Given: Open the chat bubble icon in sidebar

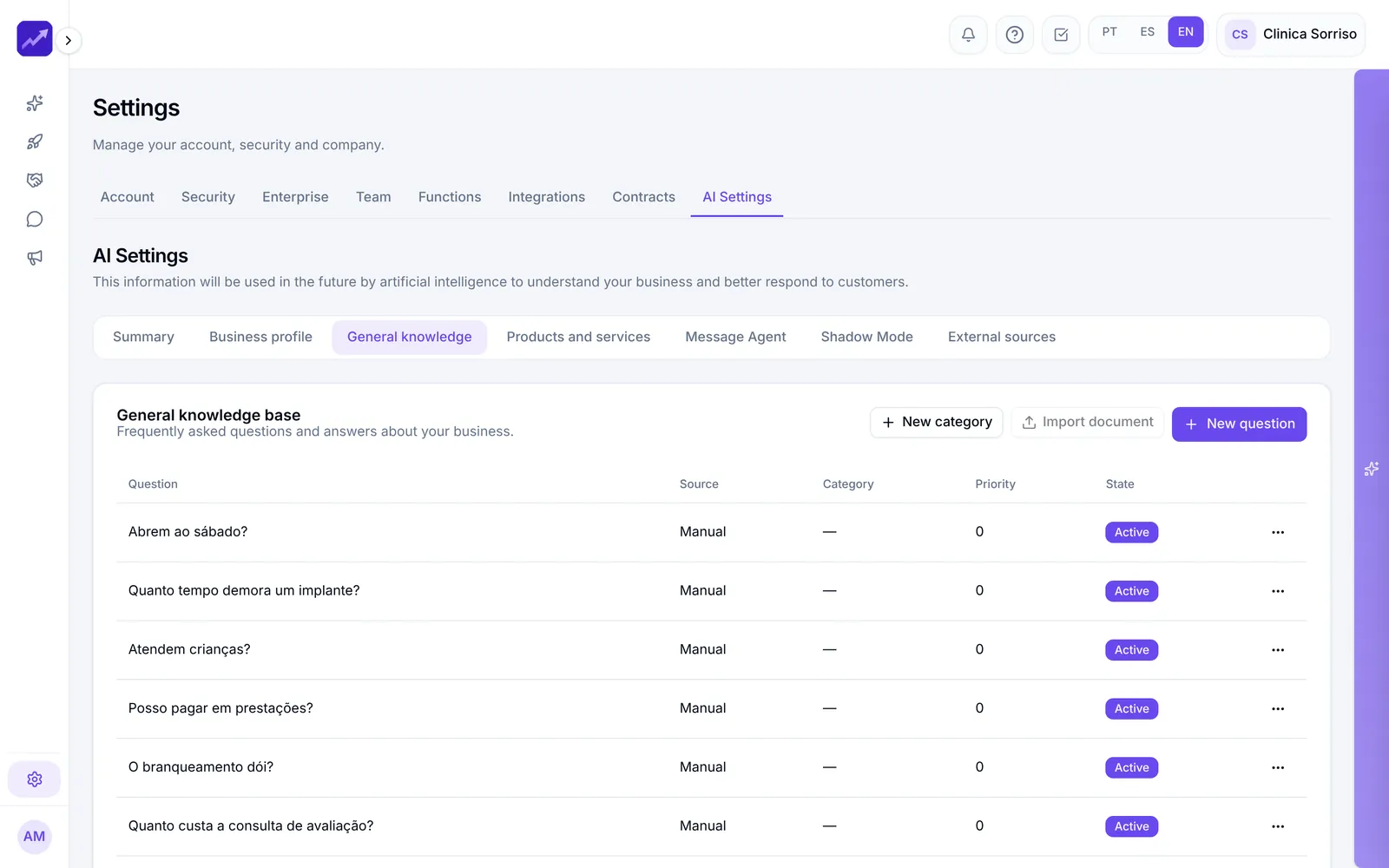Looking at the screenshot, I should point(35,219).
